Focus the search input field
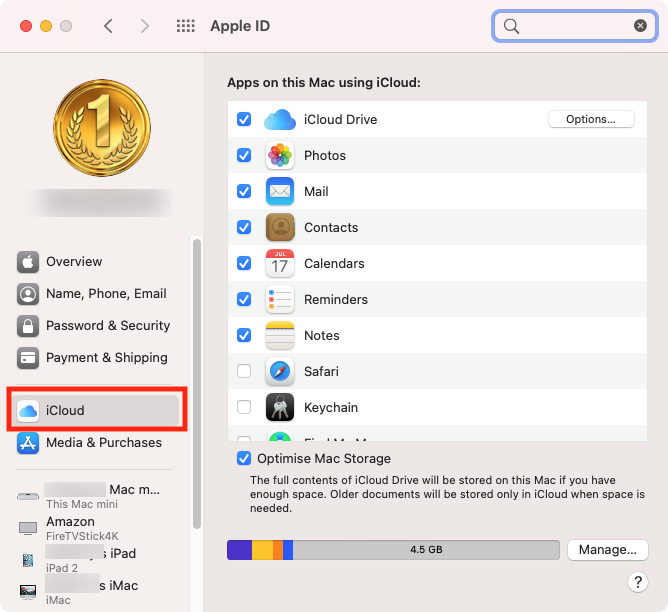Viewport: 668px width, 612px height. tap(575, 26)
